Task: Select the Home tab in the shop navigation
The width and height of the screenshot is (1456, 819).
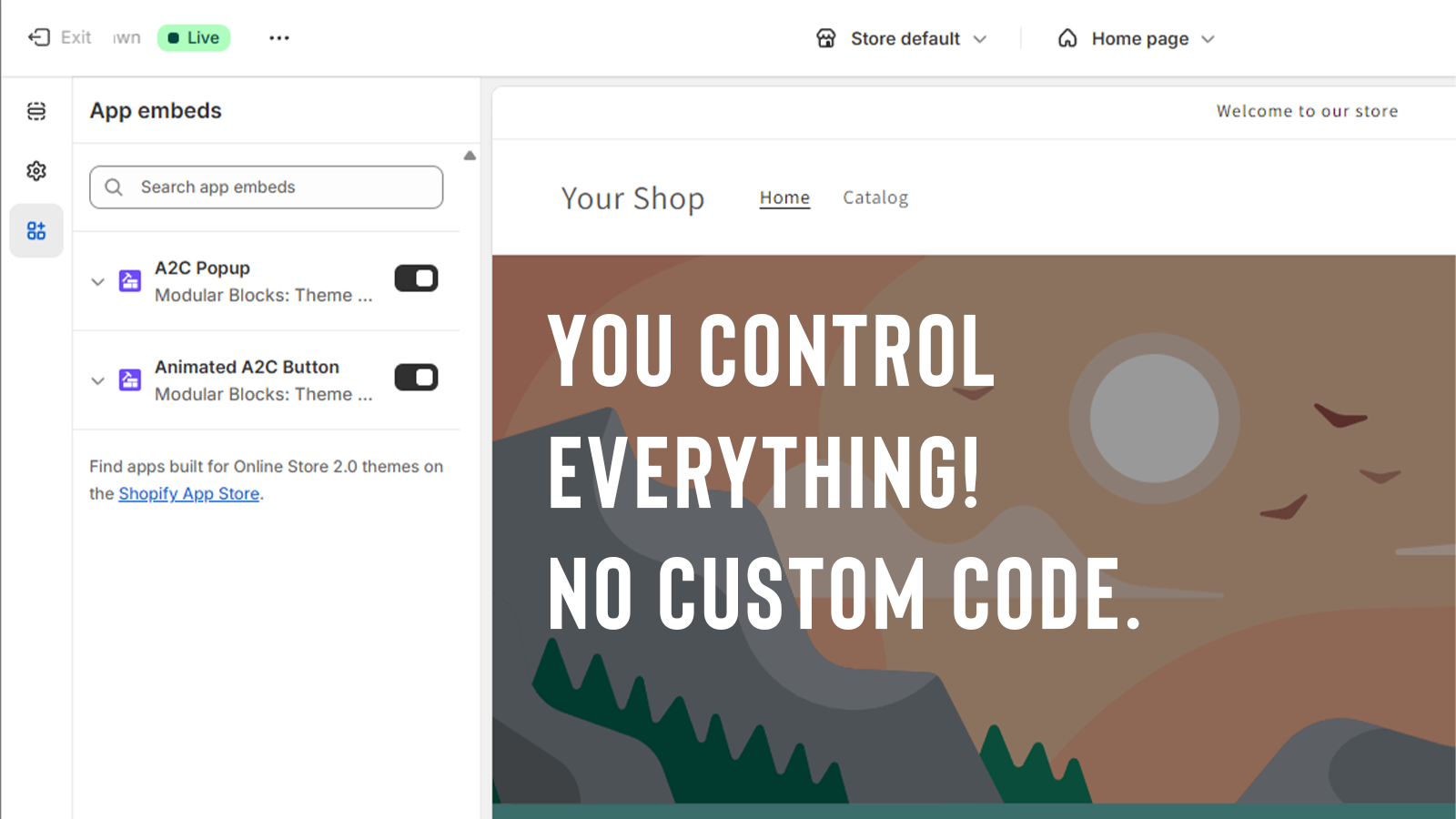Action: point(784,197)
